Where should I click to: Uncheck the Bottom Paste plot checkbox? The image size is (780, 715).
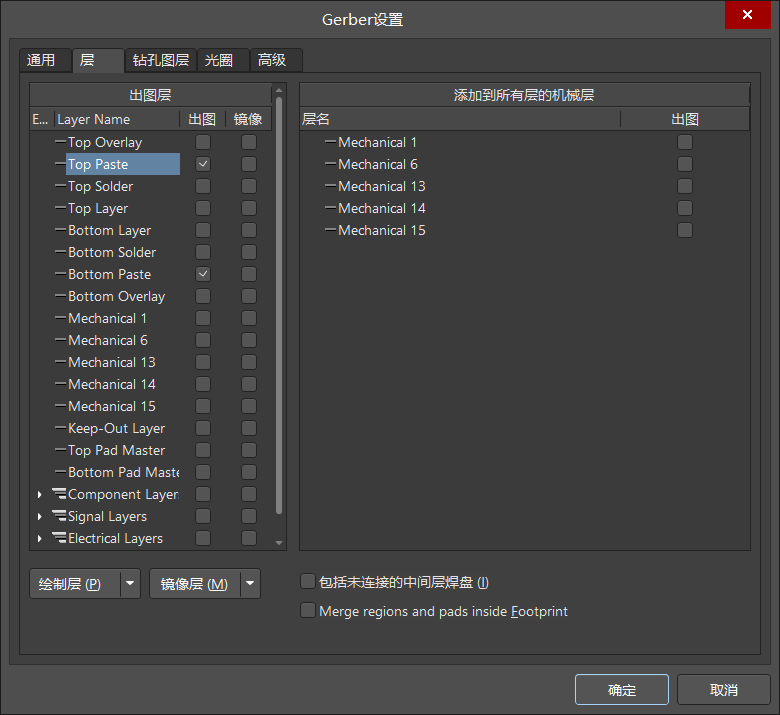pos(203,274)
